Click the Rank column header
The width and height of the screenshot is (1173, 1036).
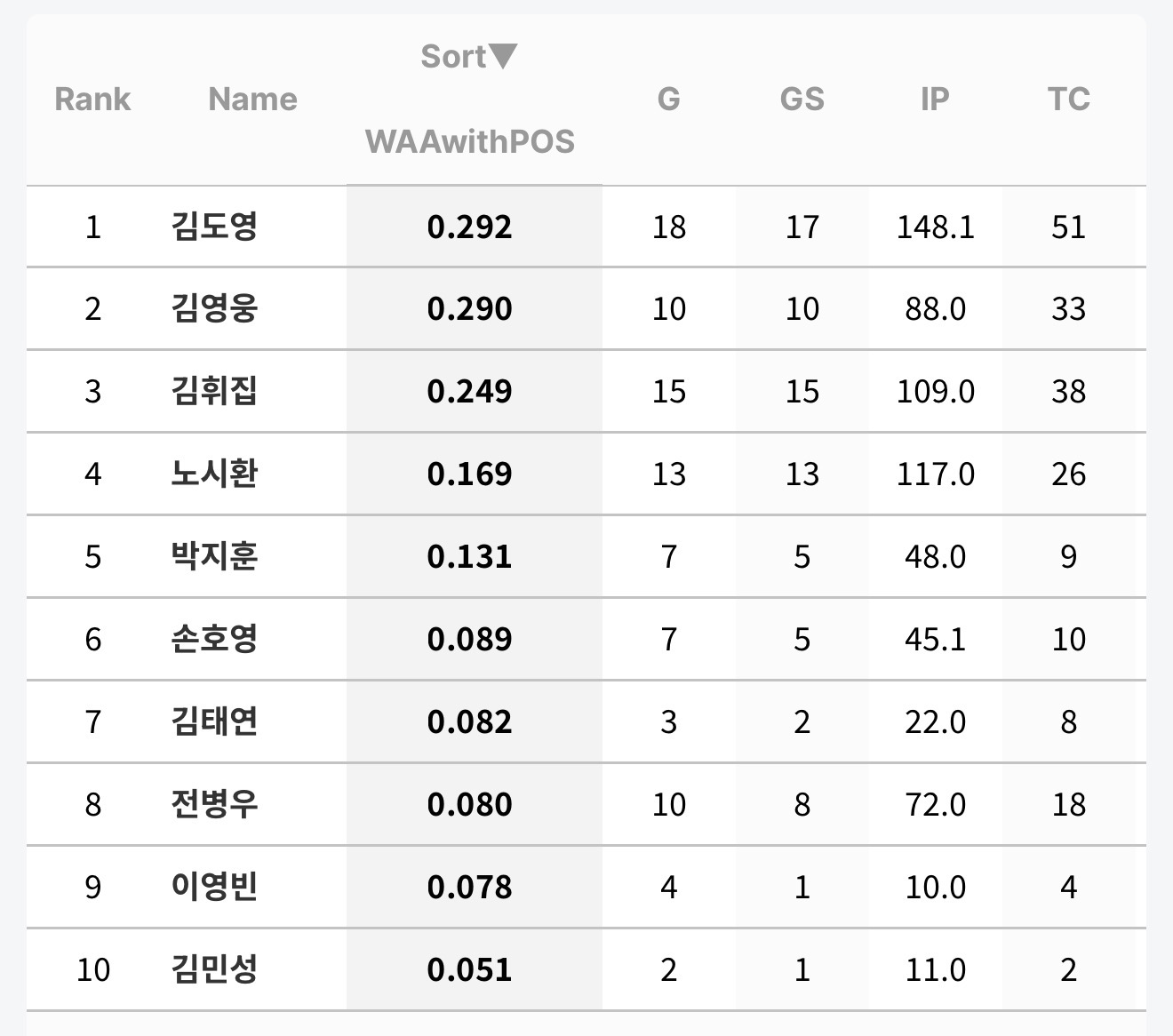(92, 99)
